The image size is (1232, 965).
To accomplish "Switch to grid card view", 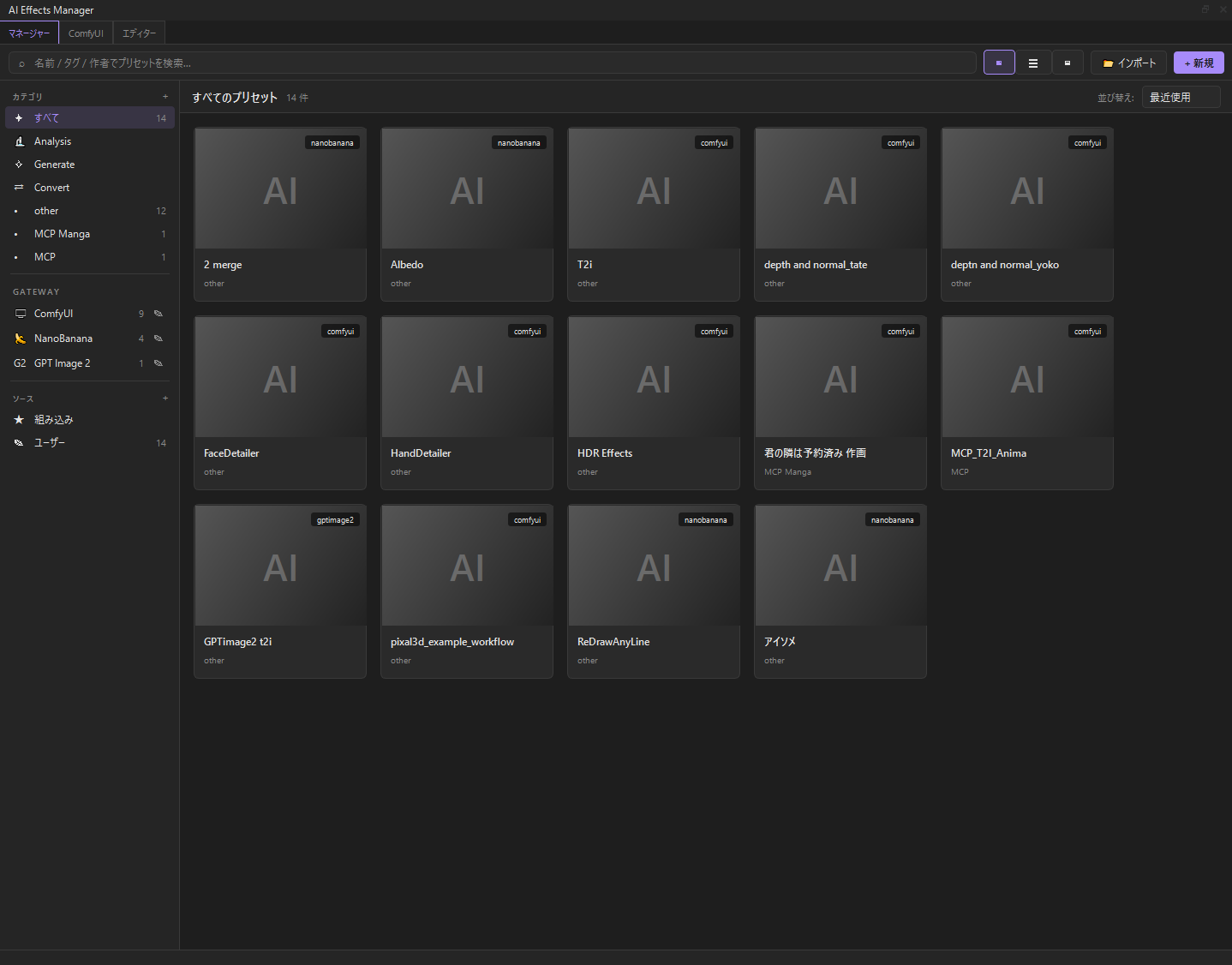I will pos(999,63).
